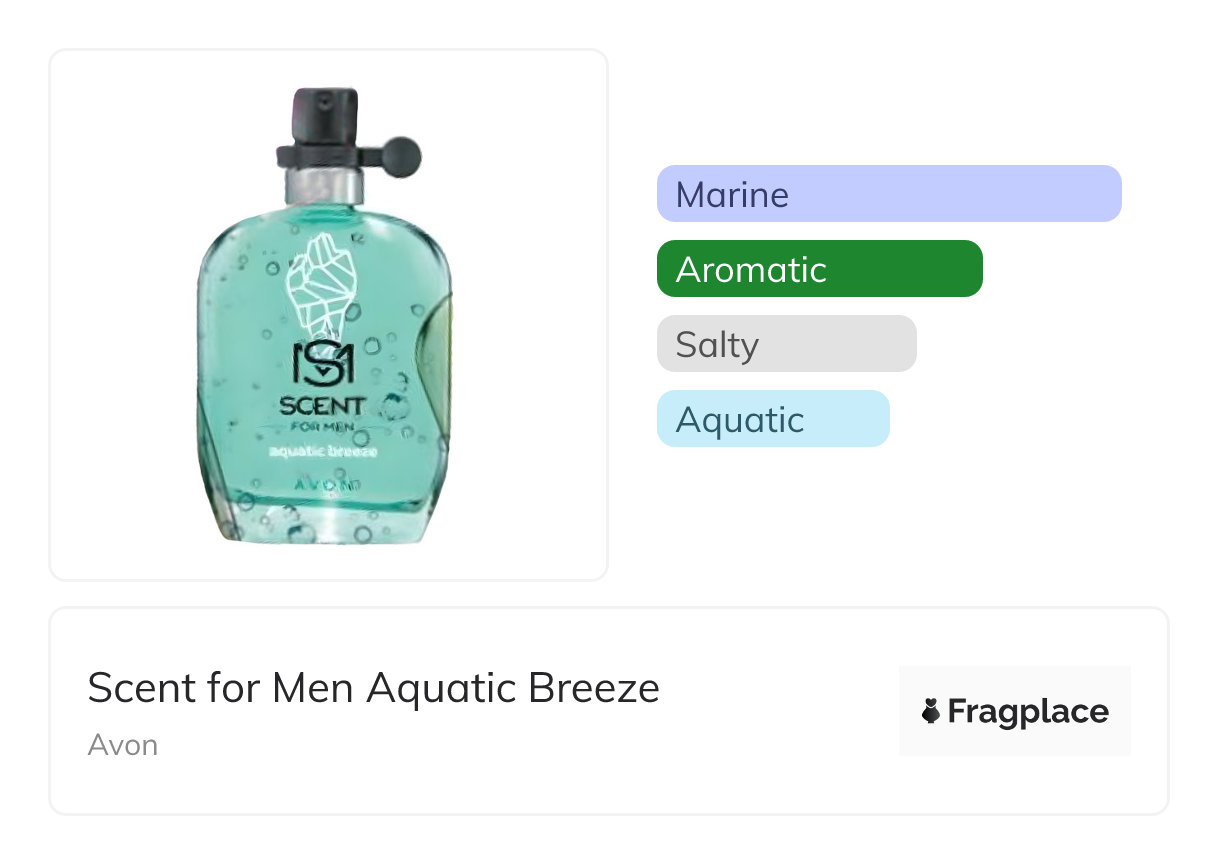Image resolution: width=1218 pixels, height=864 pixels.
Task: Open the Scent for Men Aquatic Breeze title
Action: click(373, 688)
